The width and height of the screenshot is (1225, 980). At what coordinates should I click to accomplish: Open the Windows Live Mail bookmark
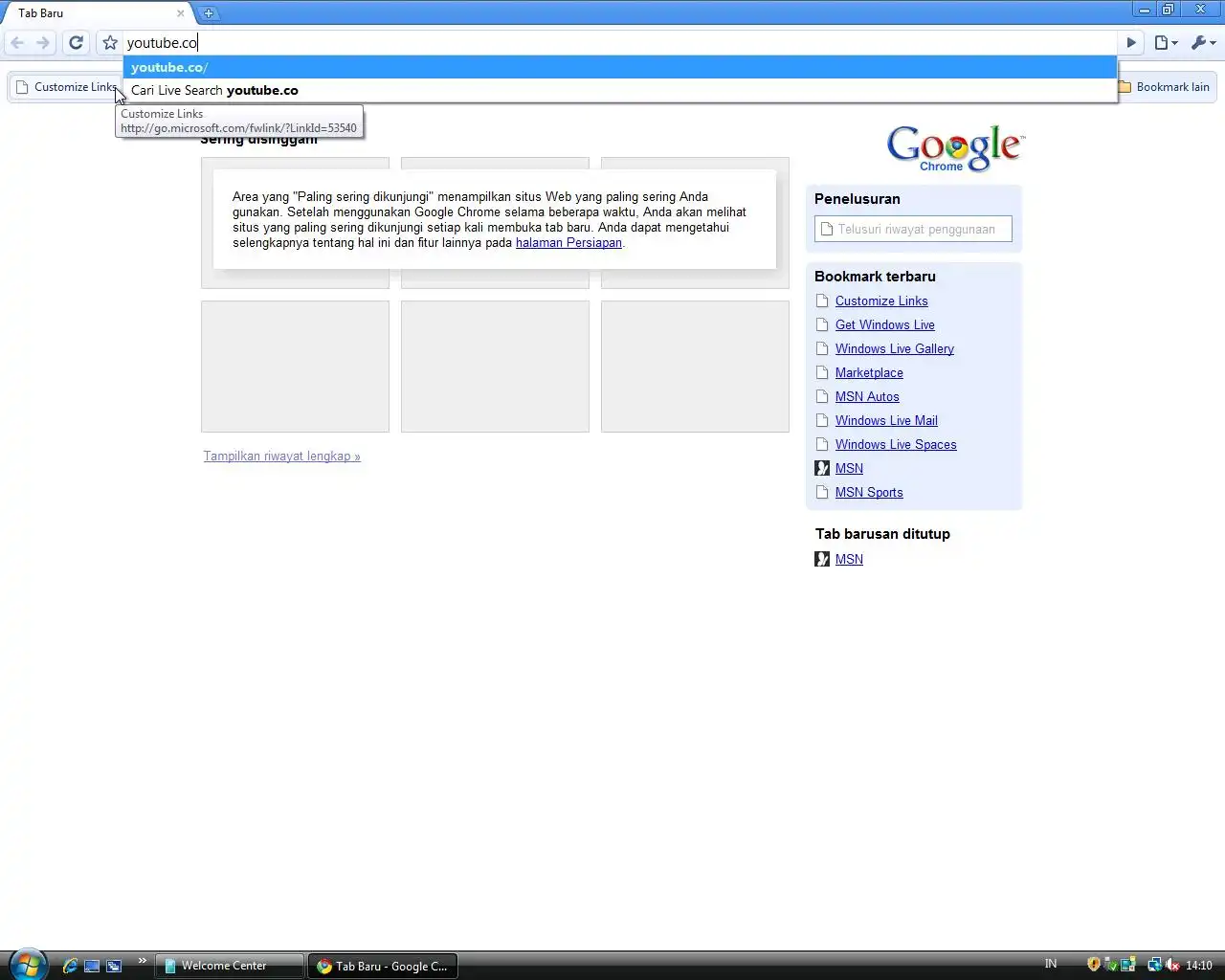click(886, 421)
